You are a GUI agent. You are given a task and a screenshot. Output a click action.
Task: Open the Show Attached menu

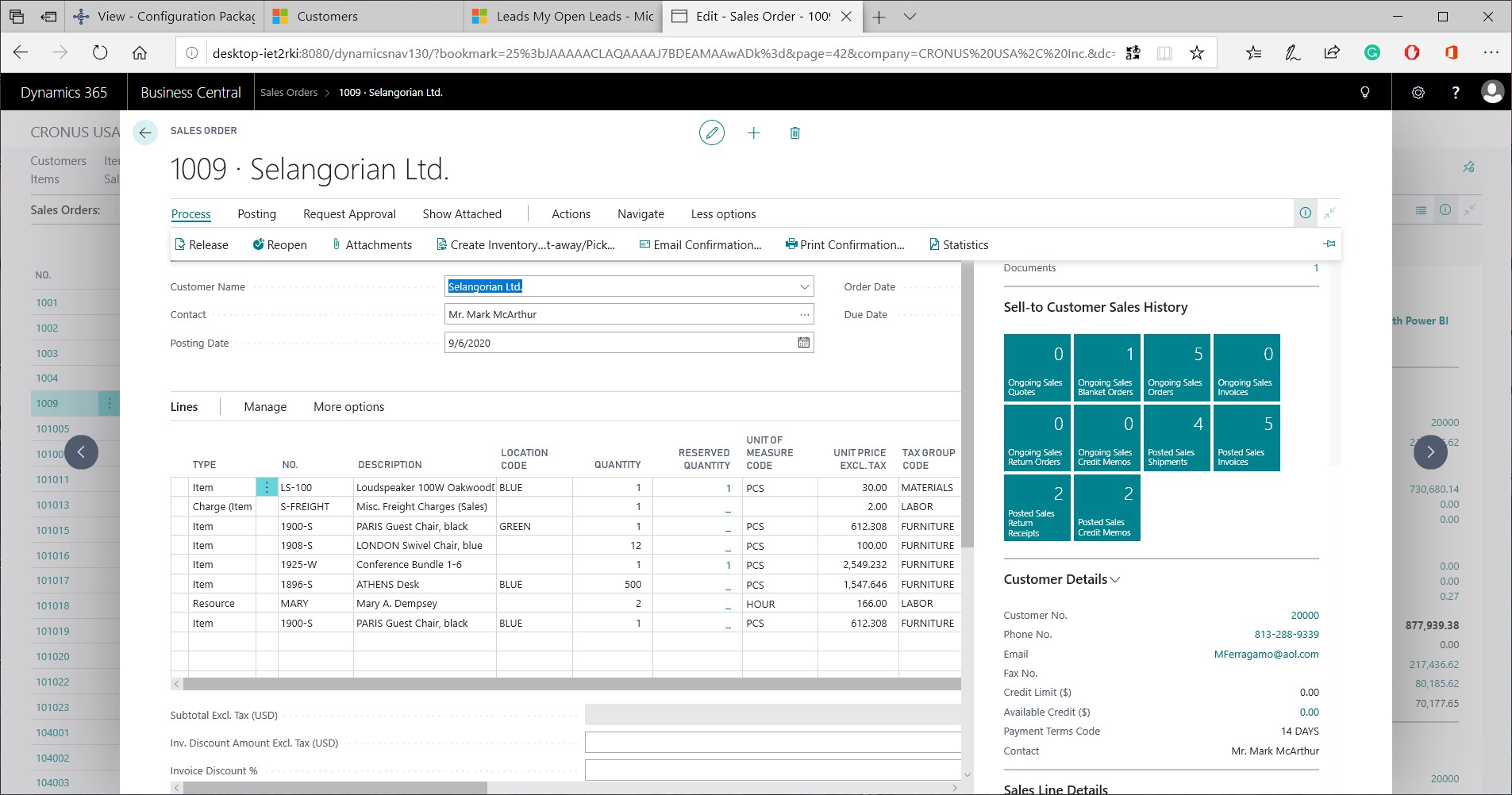462,214
